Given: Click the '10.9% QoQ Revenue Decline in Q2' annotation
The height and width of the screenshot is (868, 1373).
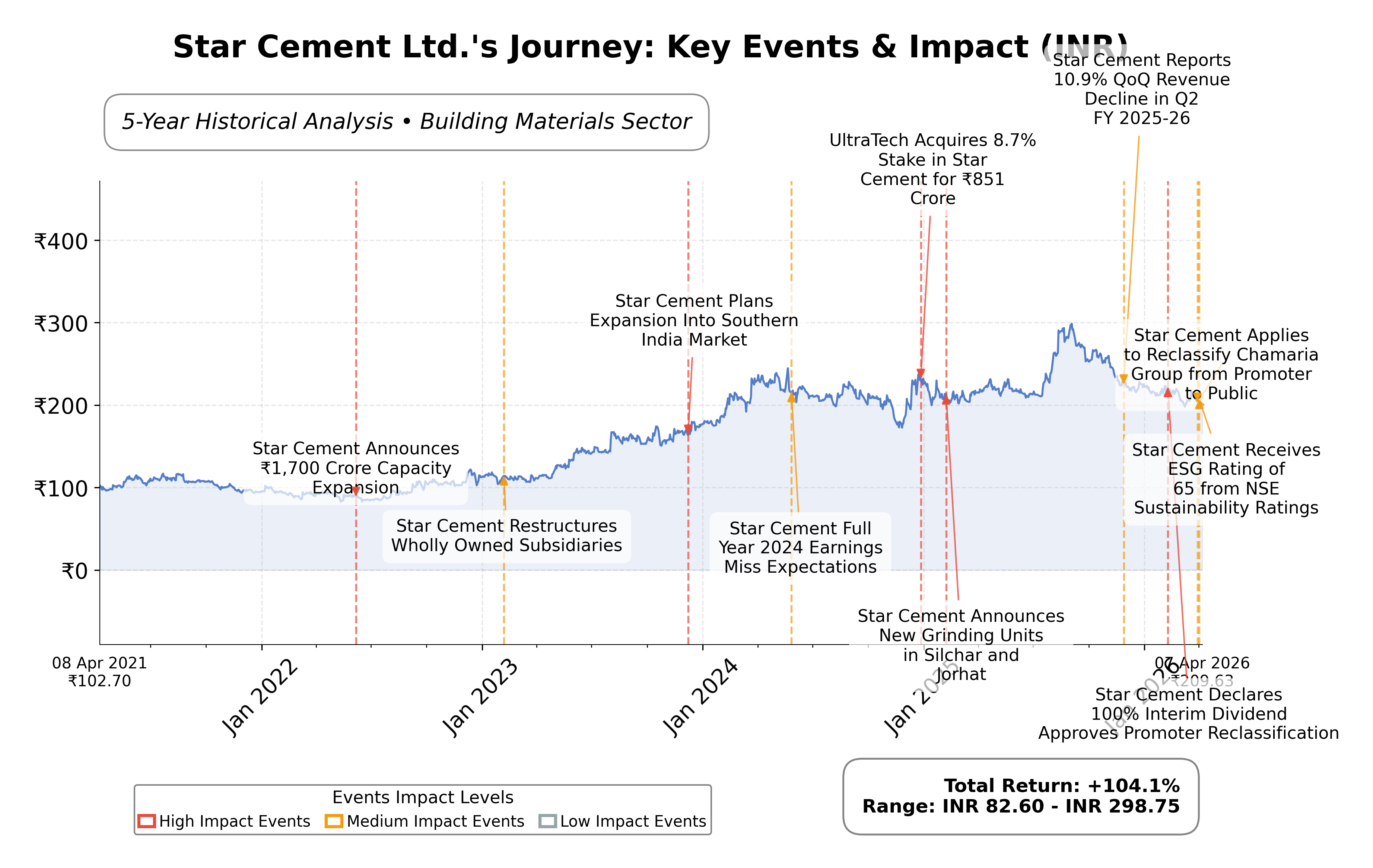Looking at the screenshot, I should coord(1141,89).
